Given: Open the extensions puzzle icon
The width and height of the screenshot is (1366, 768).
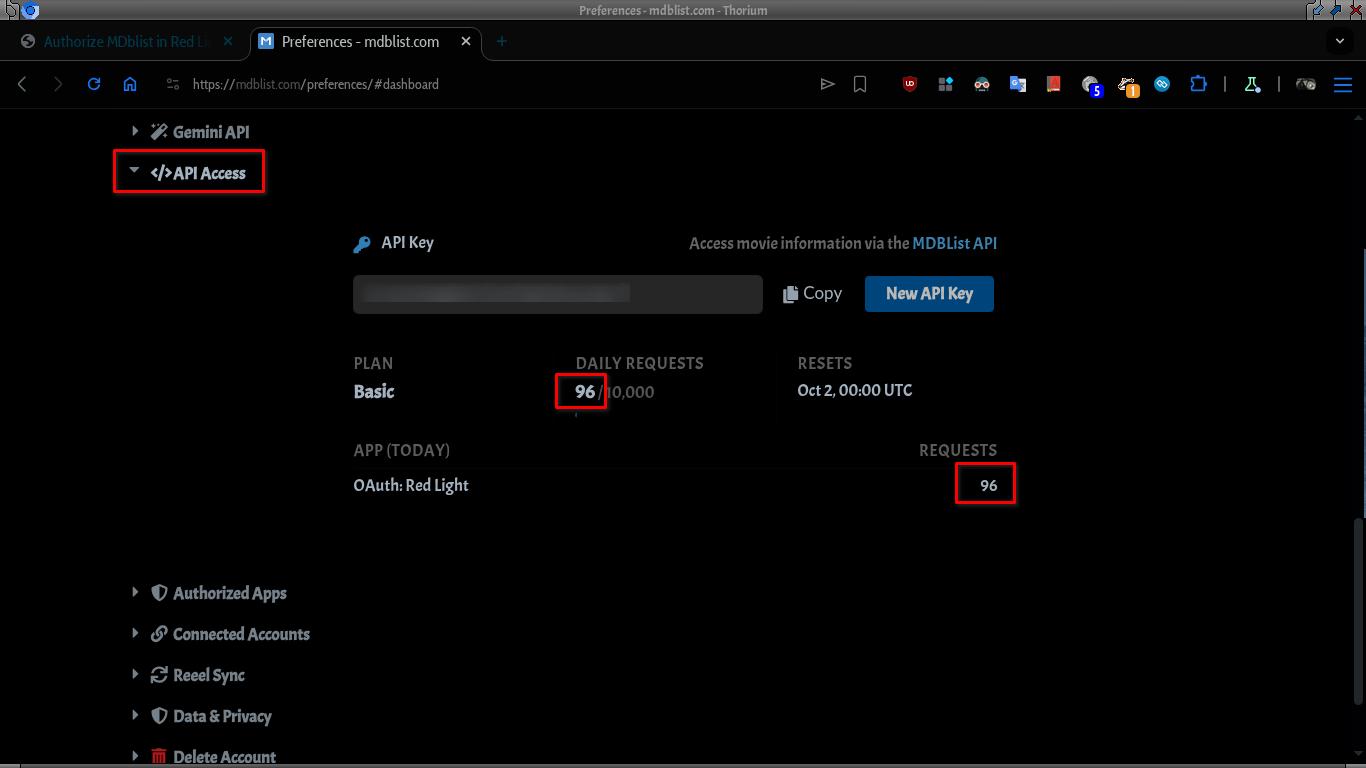Looking at the screenshot, I should coord(1198,84).
